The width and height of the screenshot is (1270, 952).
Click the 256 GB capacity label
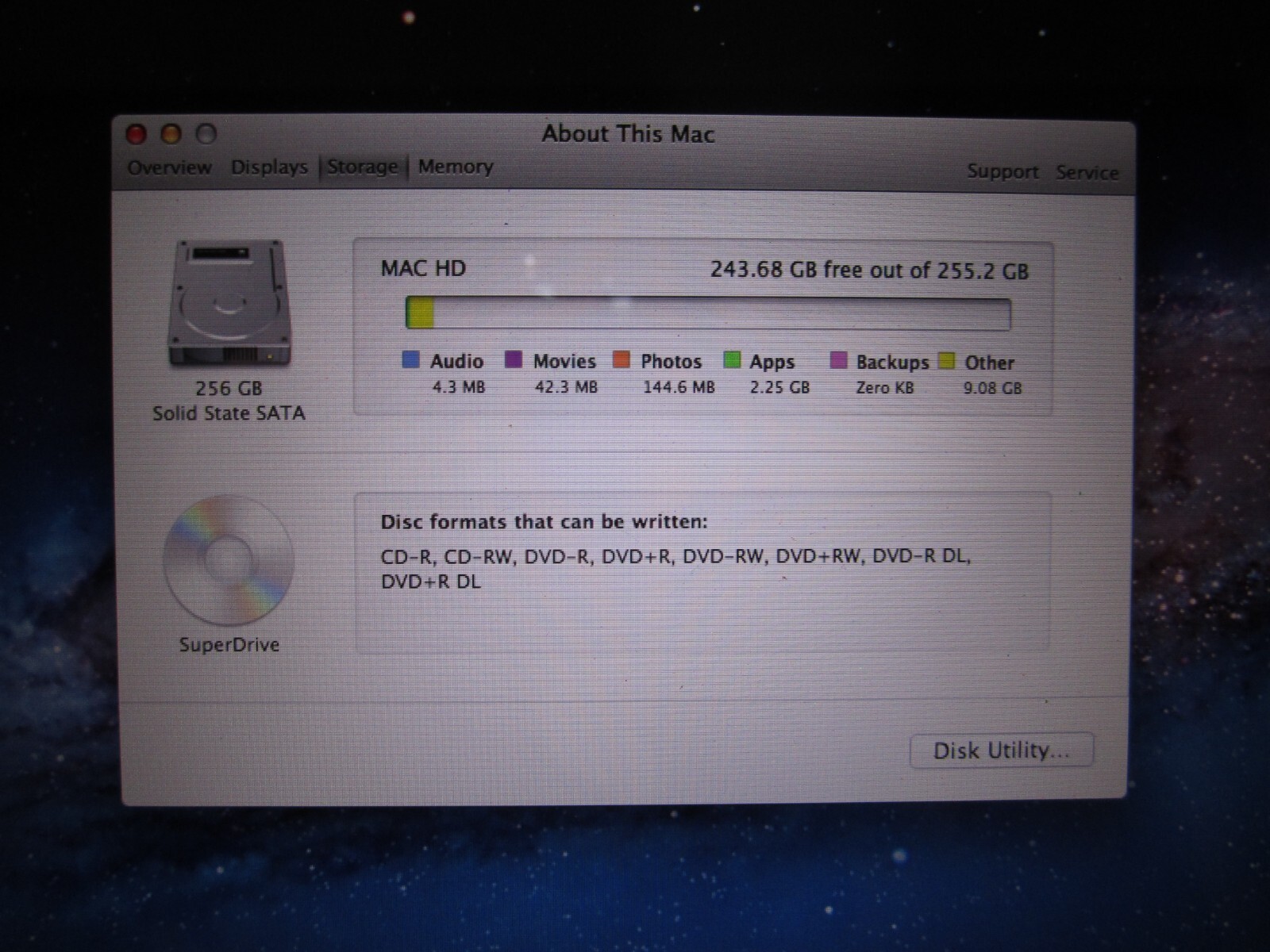[x=229, y=388]
